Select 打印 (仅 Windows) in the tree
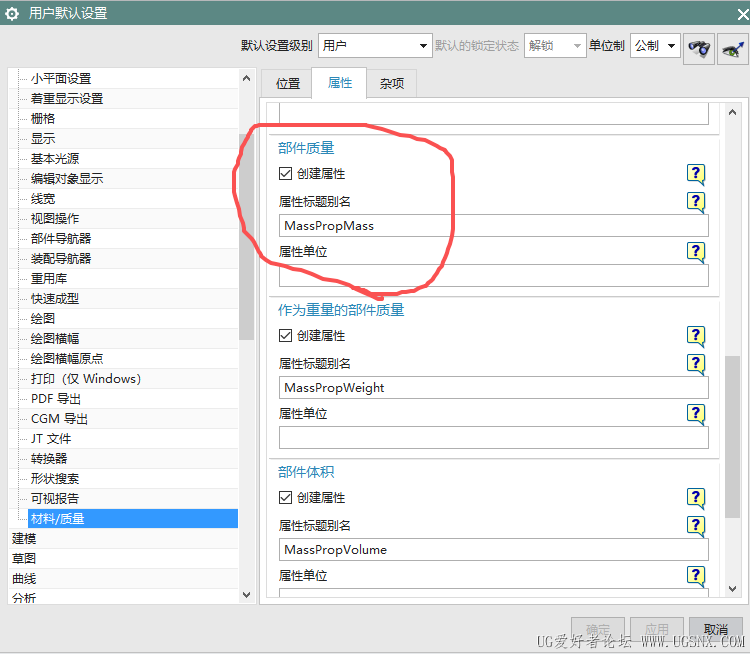Image resolution: width=750 pixels, height=654 pixels. click(x=86, y=379)
